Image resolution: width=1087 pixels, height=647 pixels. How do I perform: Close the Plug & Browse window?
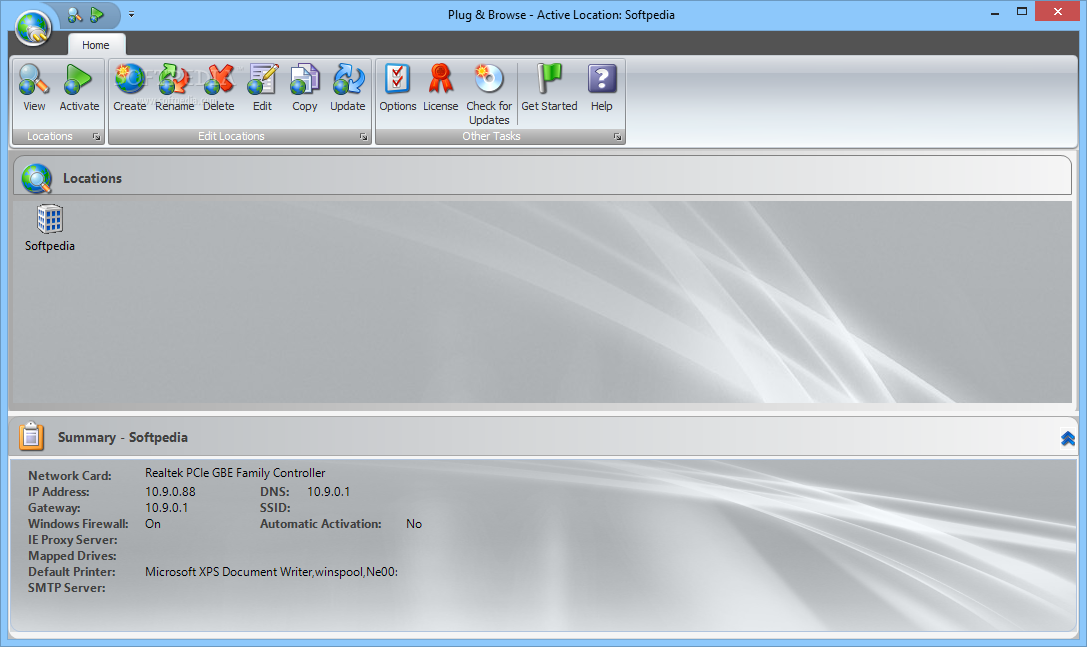[x=1058, y=12]
